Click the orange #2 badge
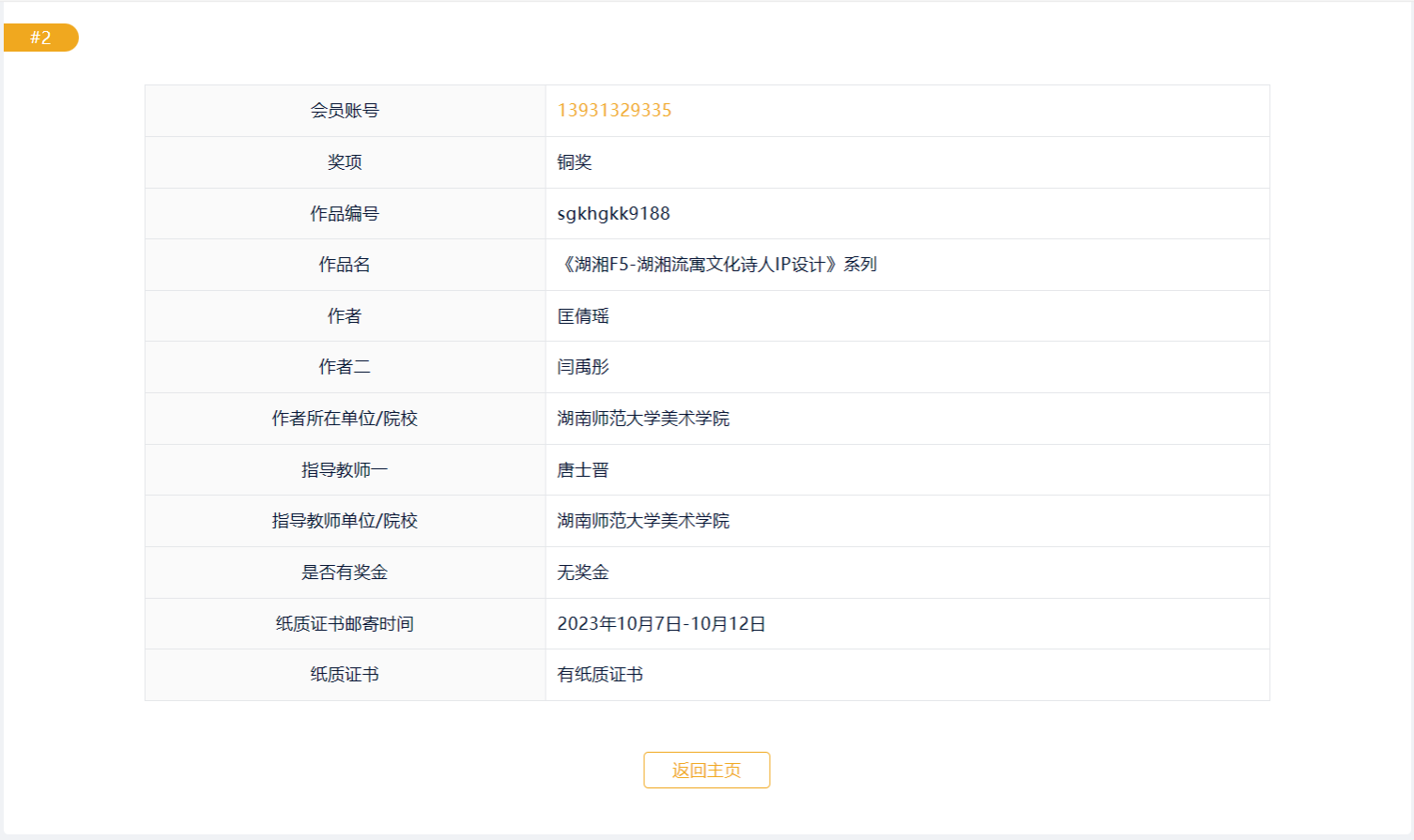The height and width of the screenshot is (840, 1414). [41, 38]
